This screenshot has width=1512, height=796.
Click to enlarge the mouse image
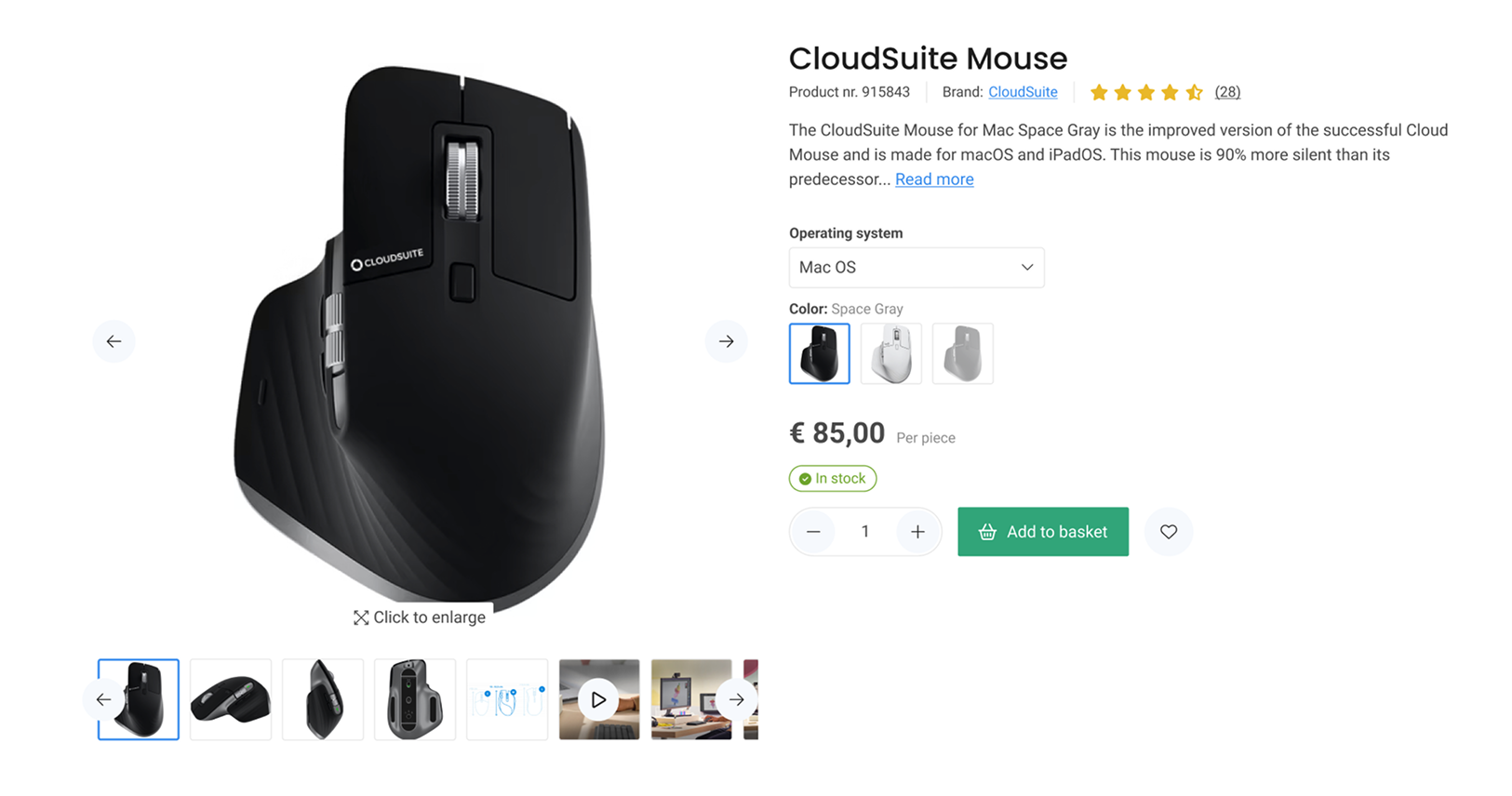click(x=420, y=617)
